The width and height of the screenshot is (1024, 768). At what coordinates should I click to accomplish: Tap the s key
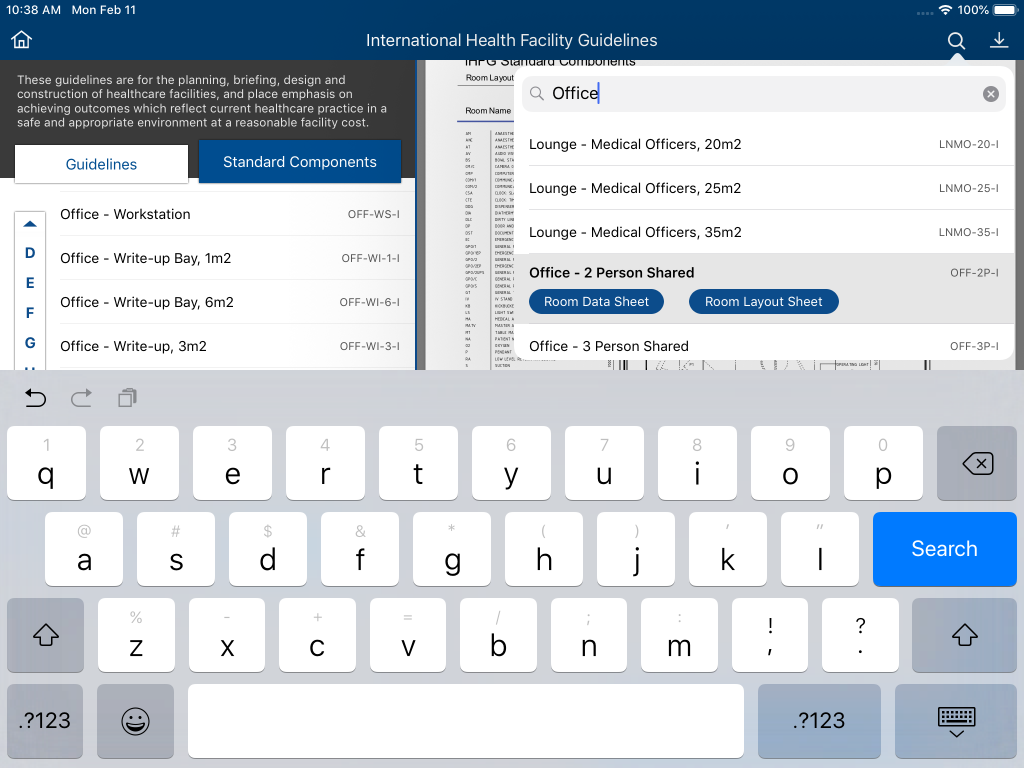click(x=176, y=549)
